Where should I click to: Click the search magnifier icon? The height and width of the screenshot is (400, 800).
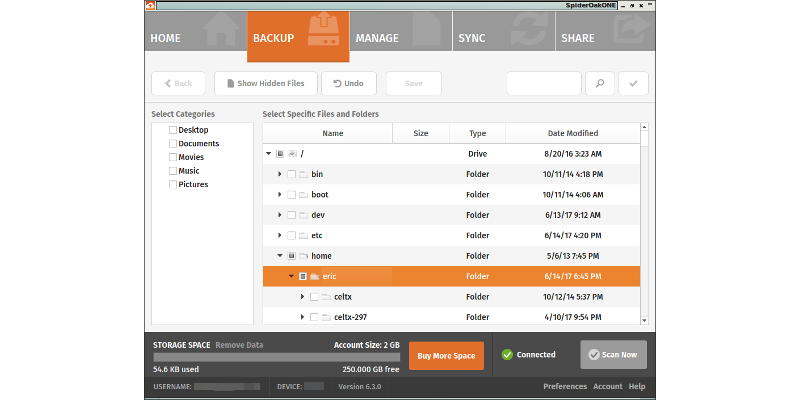click(599, 84)
